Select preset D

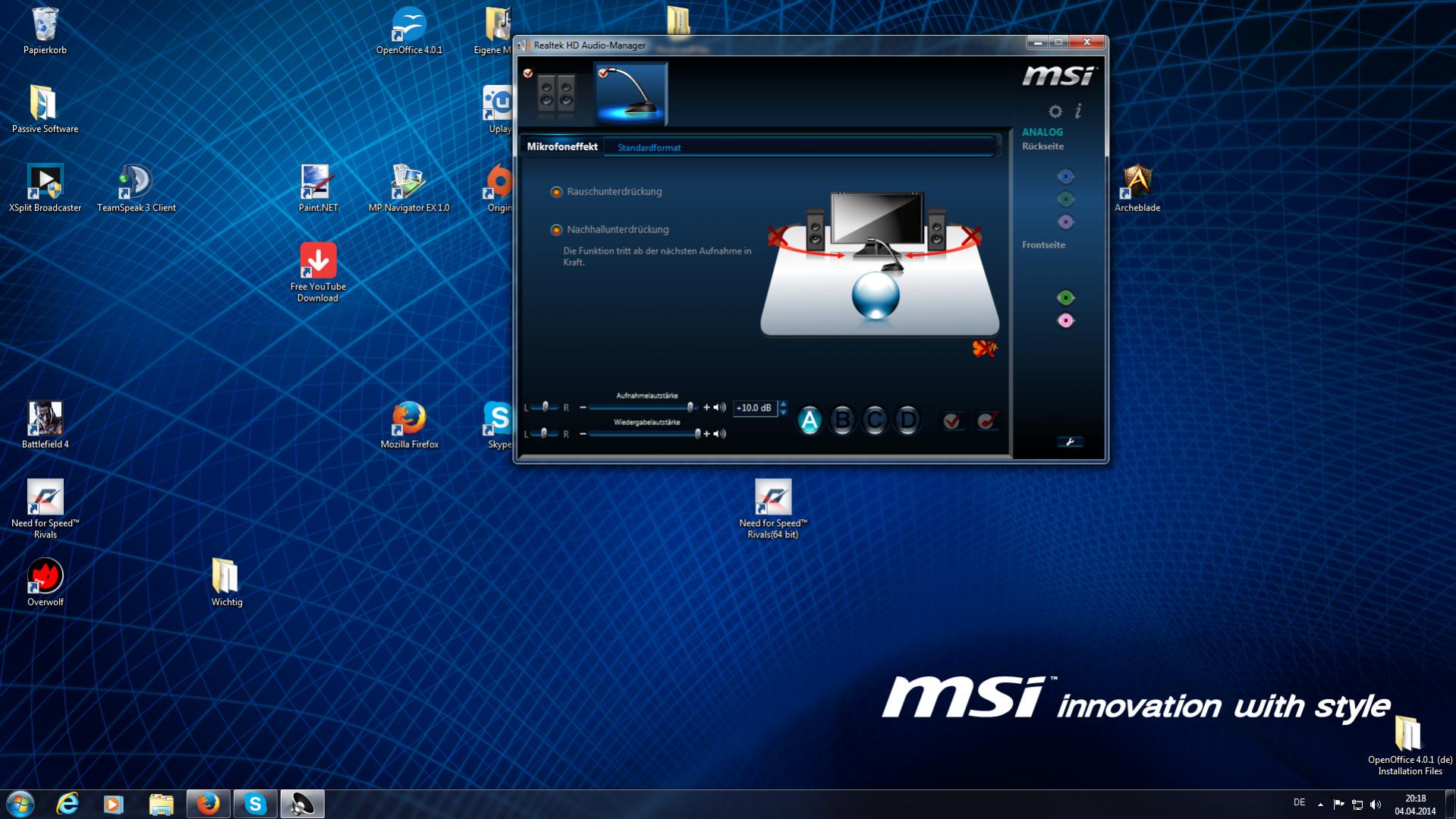(x=907, y=421)
